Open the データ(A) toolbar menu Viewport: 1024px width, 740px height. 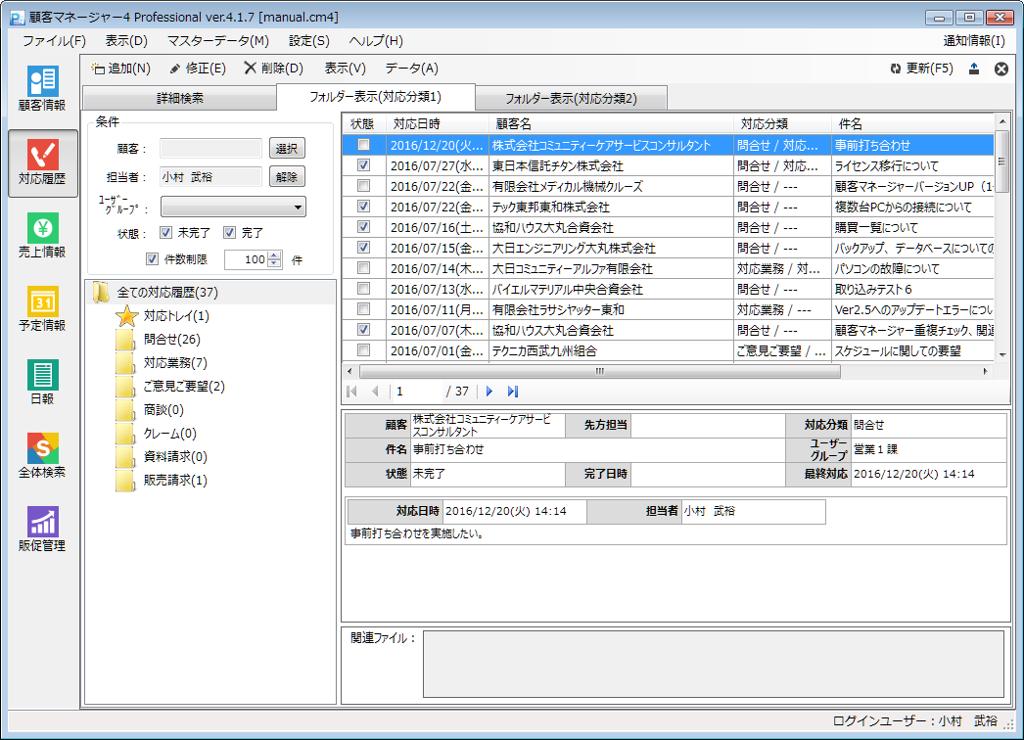[x=411, y=69]
